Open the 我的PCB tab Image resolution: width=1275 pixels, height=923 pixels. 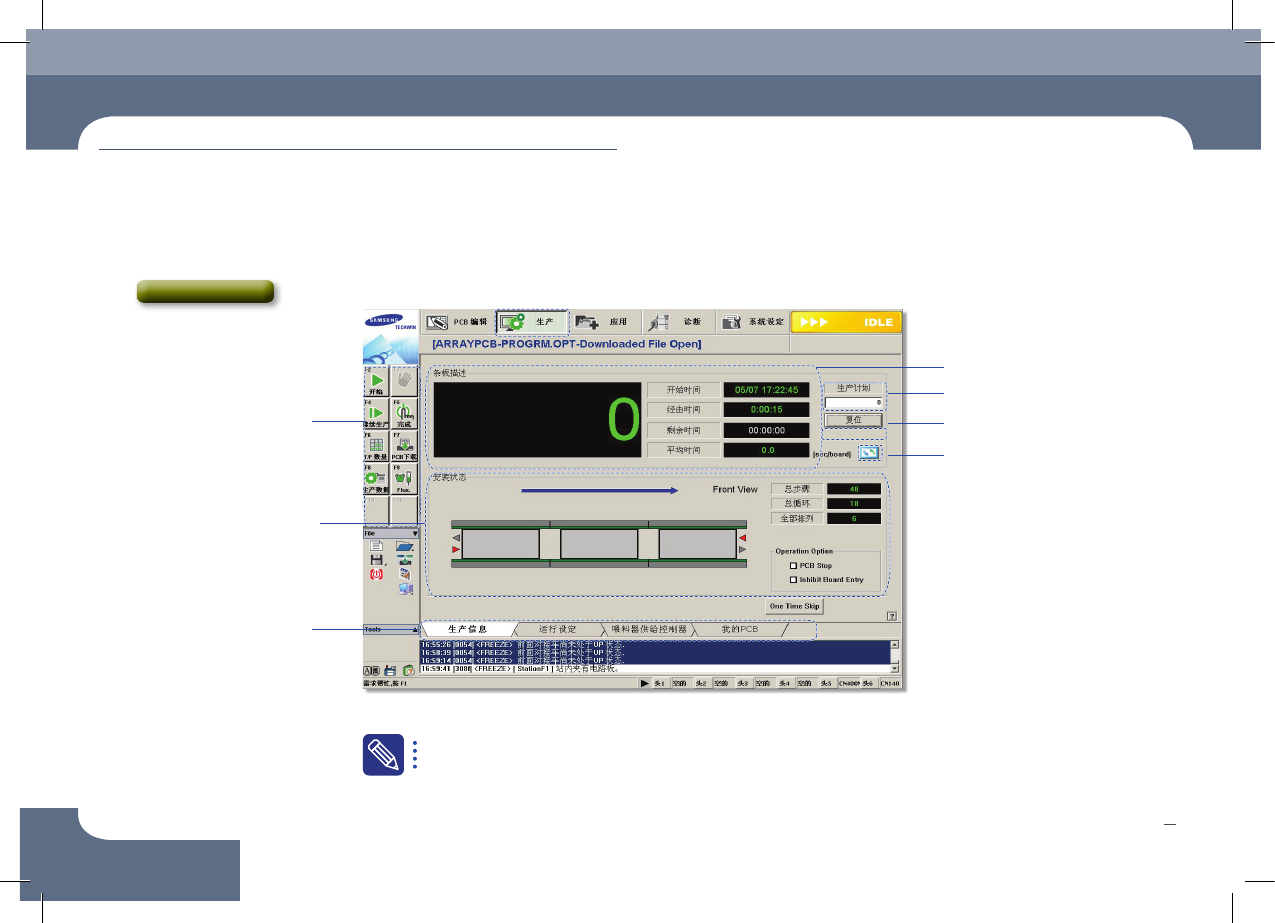tap(739, 630)
